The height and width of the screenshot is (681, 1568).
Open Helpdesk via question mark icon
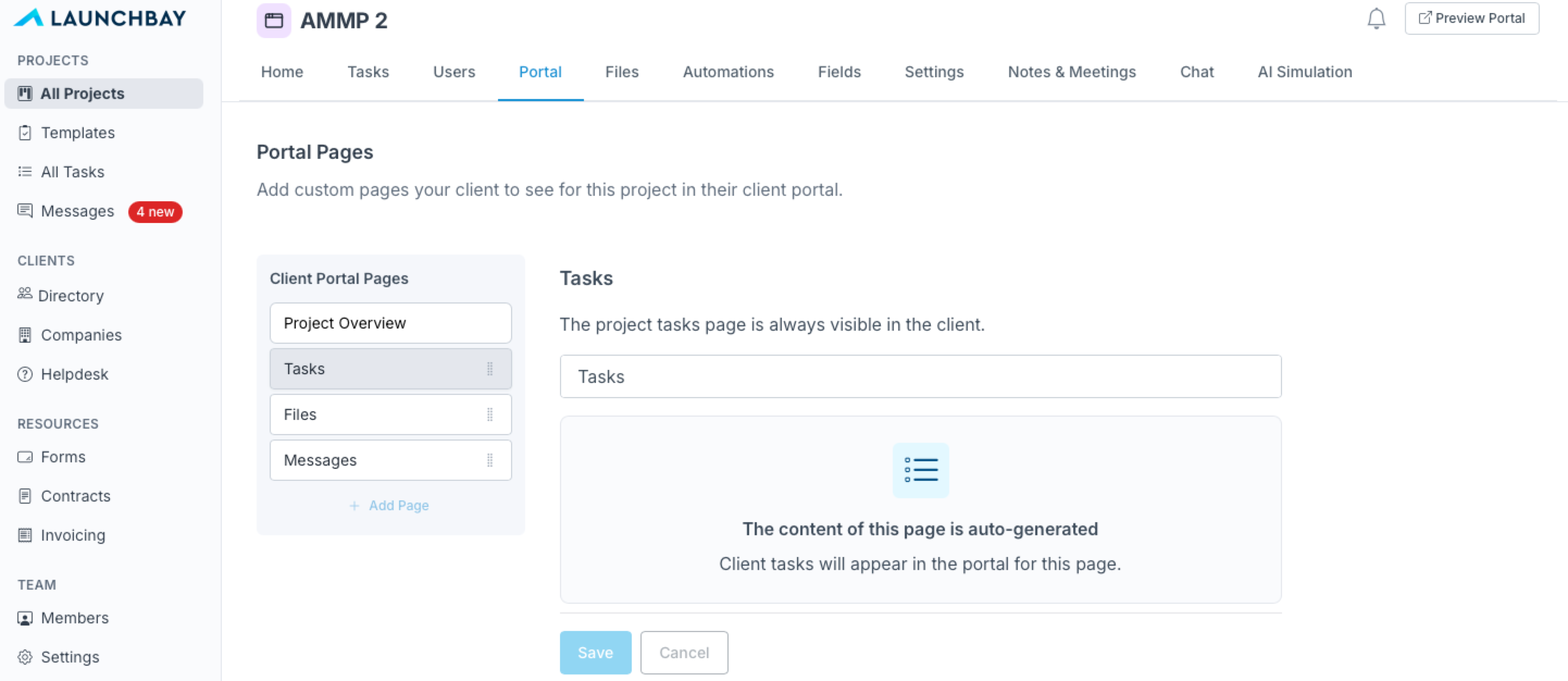(25, 374)
